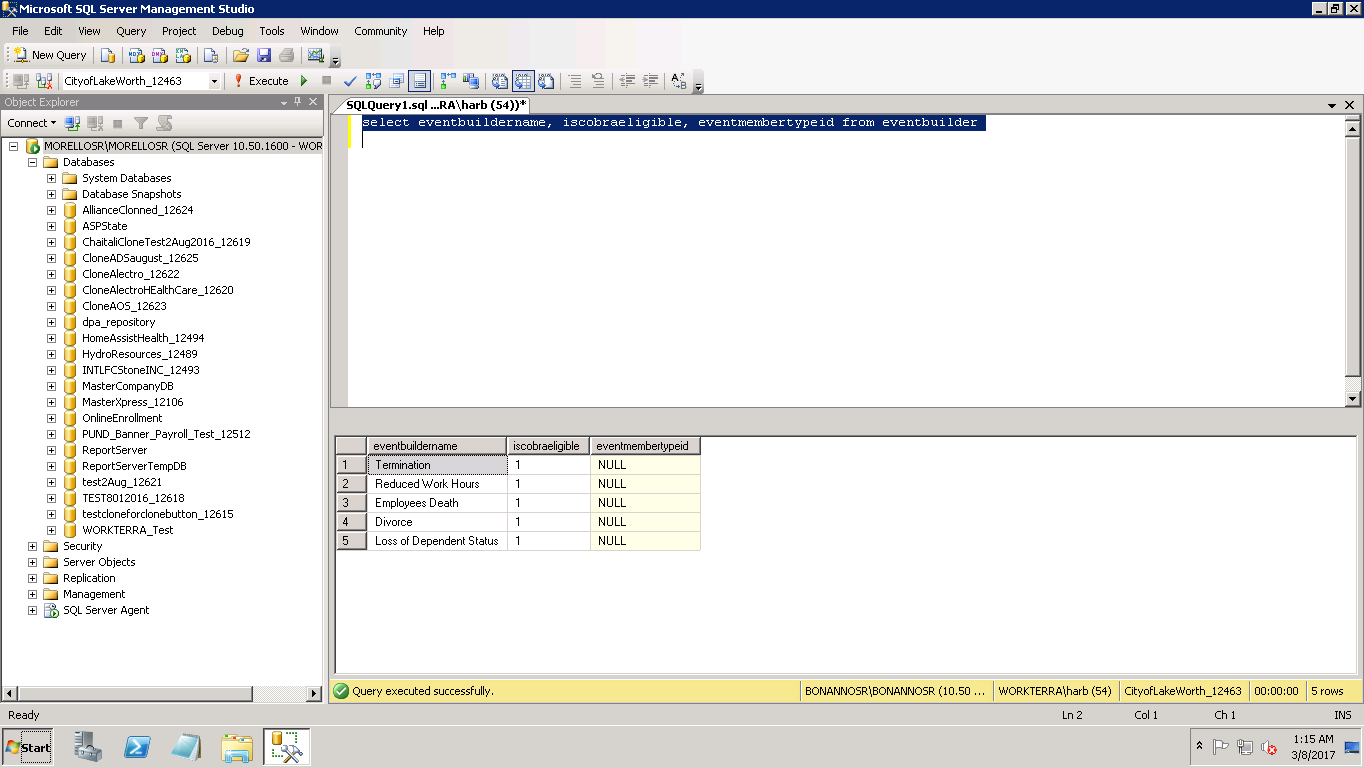1364x768 pixels.
Task: Select the OnlineEnrollment database
Action: 122,418
